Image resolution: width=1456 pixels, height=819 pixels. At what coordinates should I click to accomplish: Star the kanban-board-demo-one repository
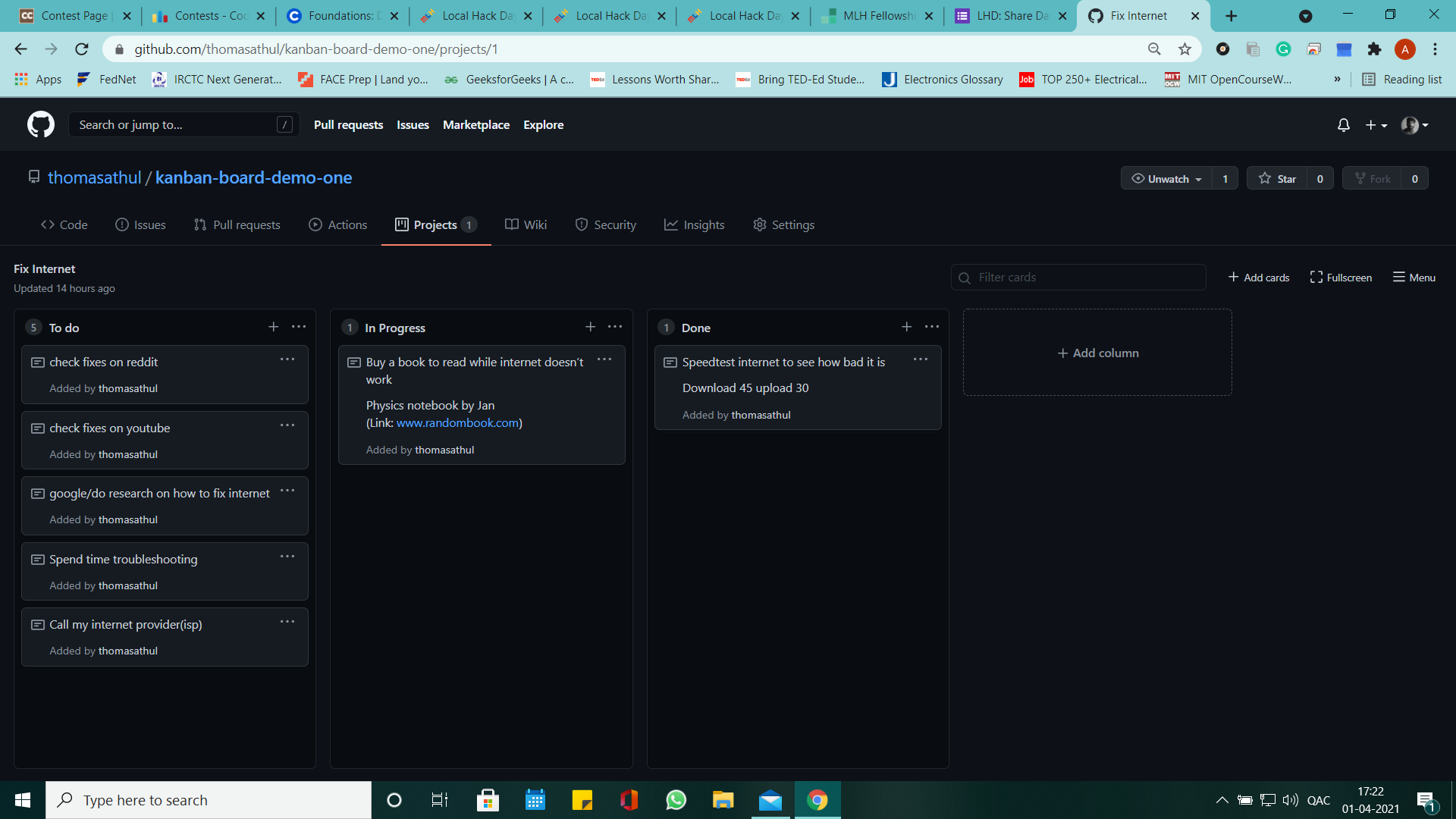(x=1278, y=179)
